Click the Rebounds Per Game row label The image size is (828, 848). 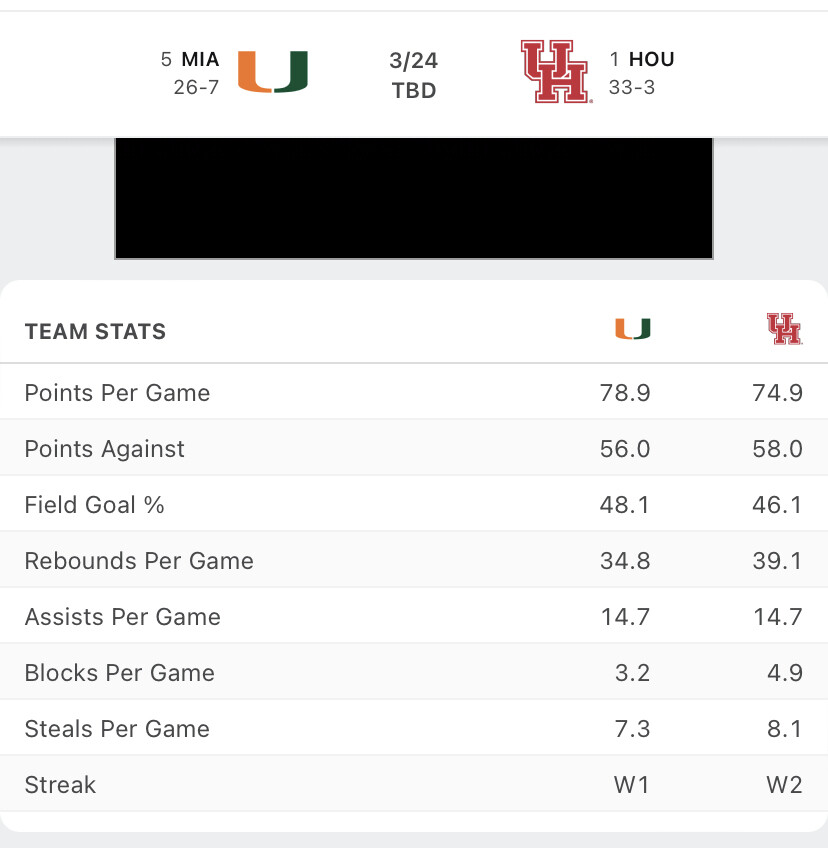(x=139, y=561)
